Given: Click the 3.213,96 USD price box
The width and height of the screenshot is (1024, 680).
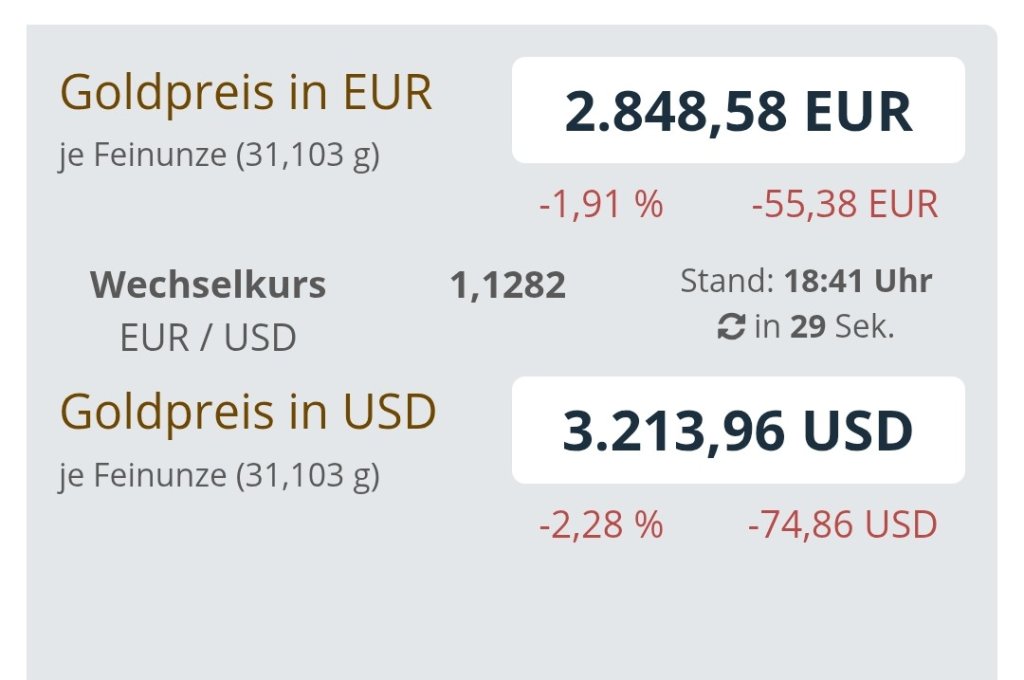Looking at the screenshot, I should (738, 430).
